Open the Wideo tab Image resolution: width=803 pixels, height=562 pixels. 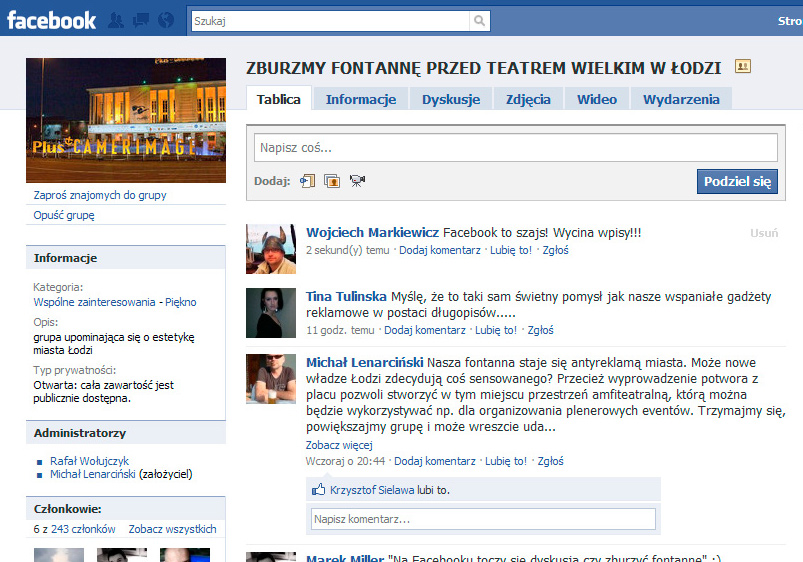click(x=597, y=99)
